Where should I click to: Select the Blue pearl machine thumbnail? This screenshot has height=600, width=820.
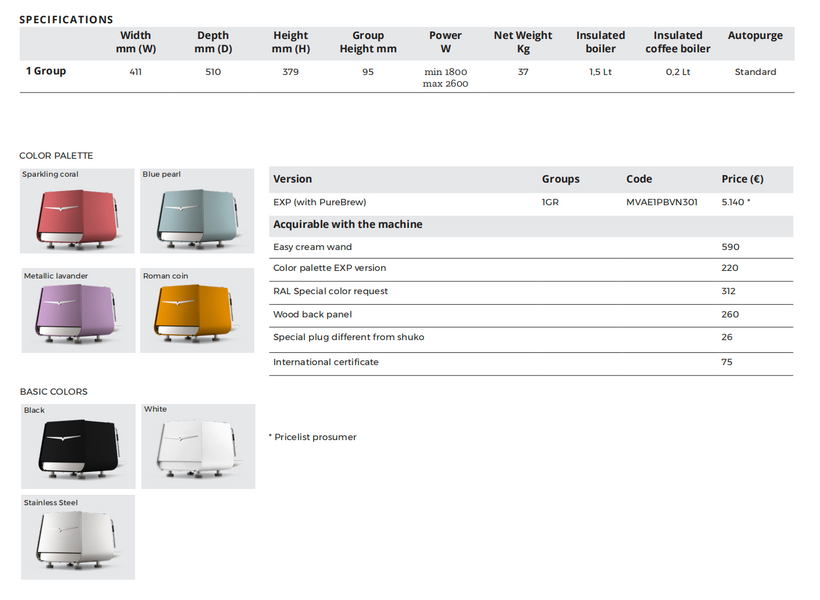click(x=197, y=211)
